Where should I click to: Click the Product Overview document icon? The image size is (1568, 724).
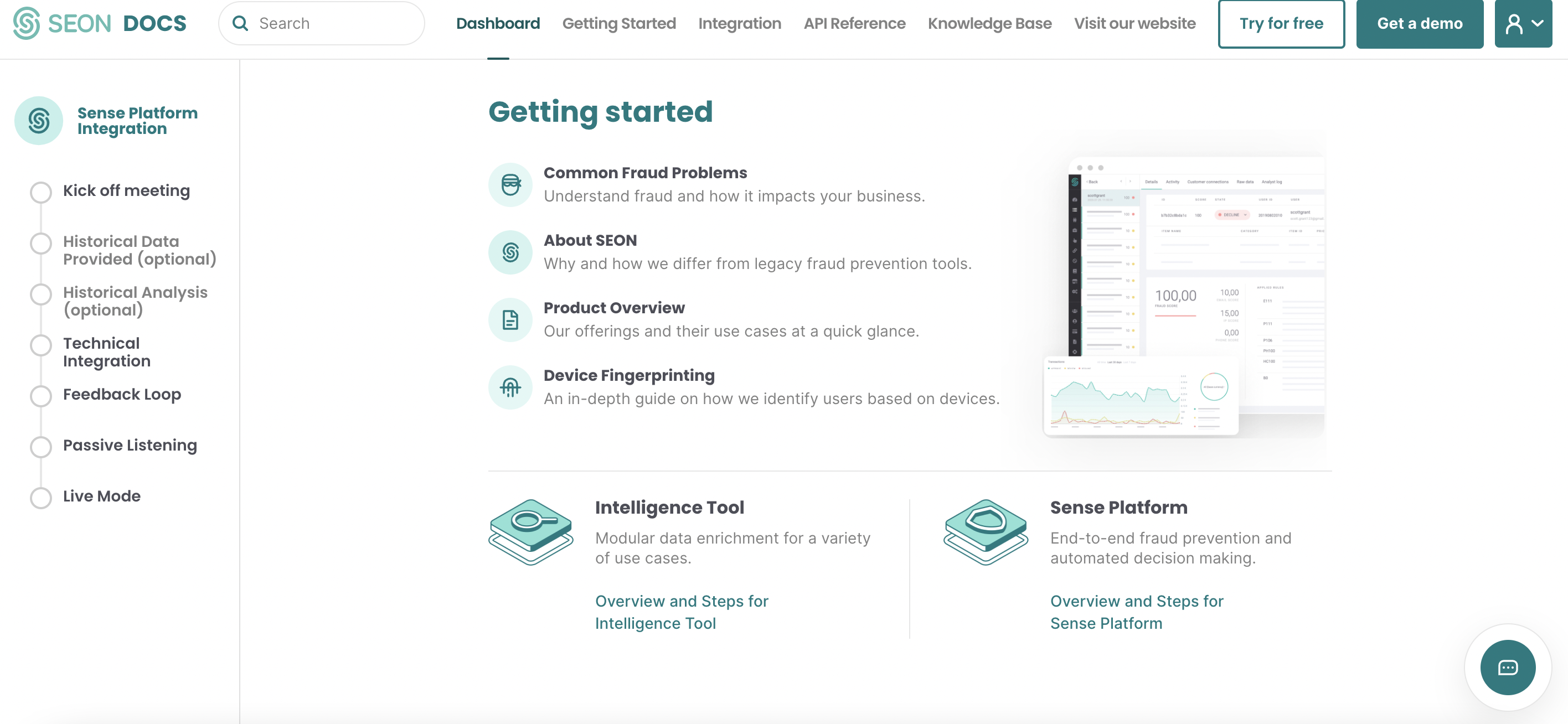(x=509, y=317)
